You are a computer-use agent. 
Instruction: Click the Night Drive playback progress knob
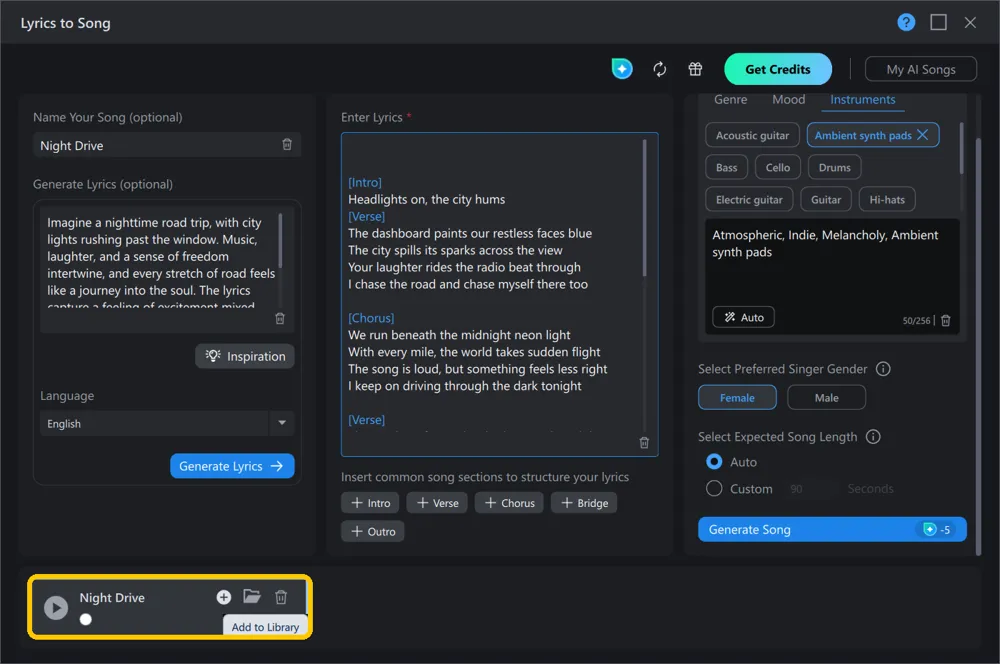coord(85,619)
